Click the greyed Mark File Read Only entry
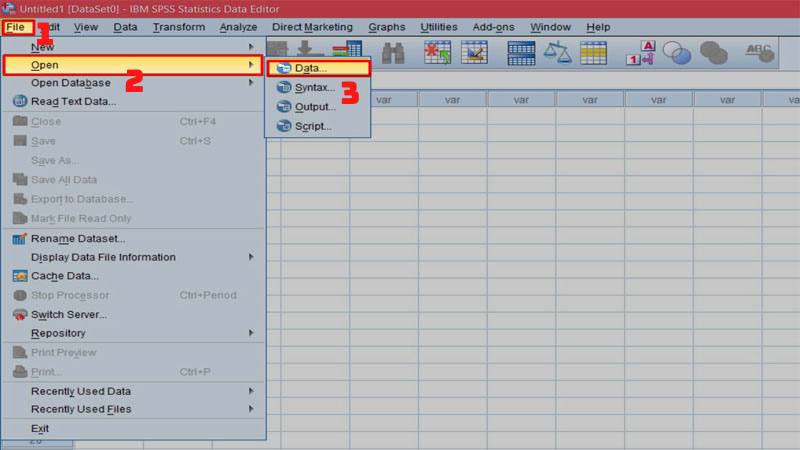 pyautogui.click(x=134, y=218)
